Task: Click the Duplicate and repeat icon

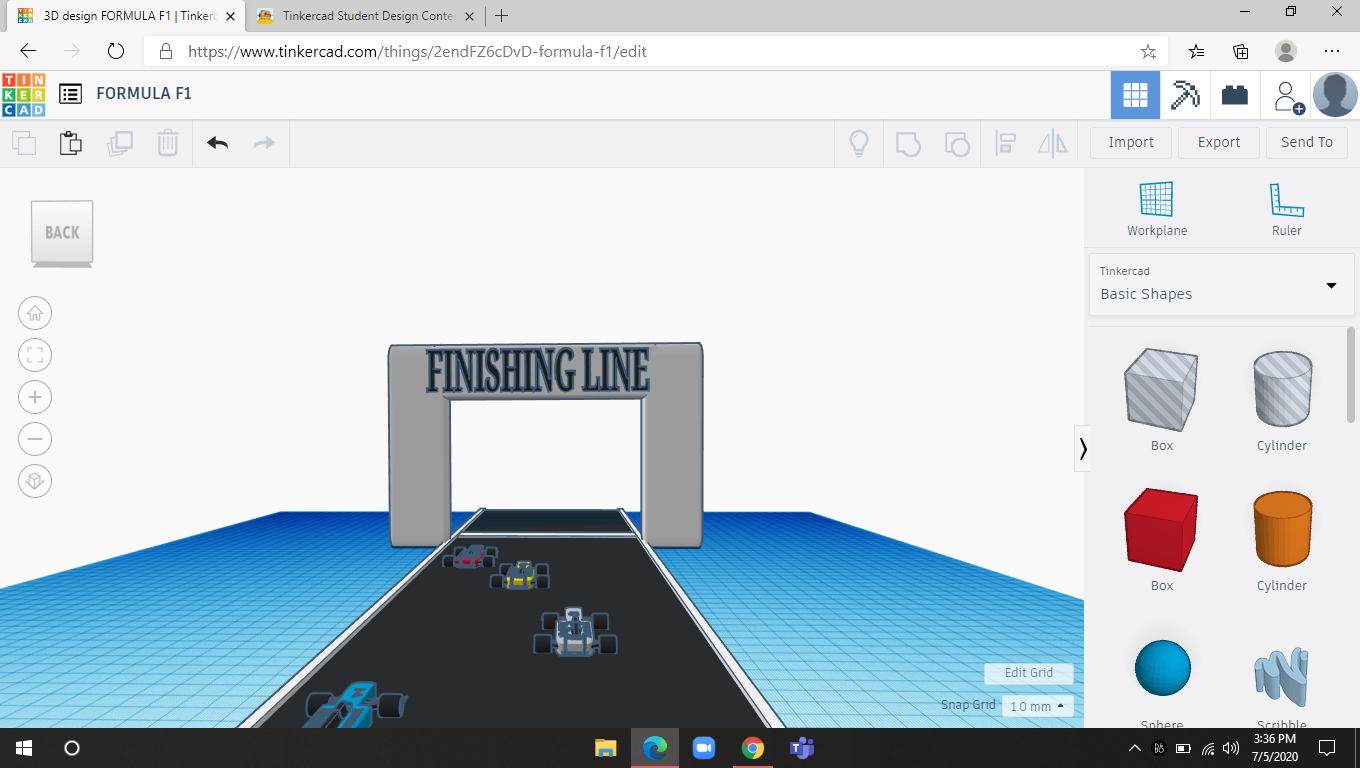Action: coord(120,143)
